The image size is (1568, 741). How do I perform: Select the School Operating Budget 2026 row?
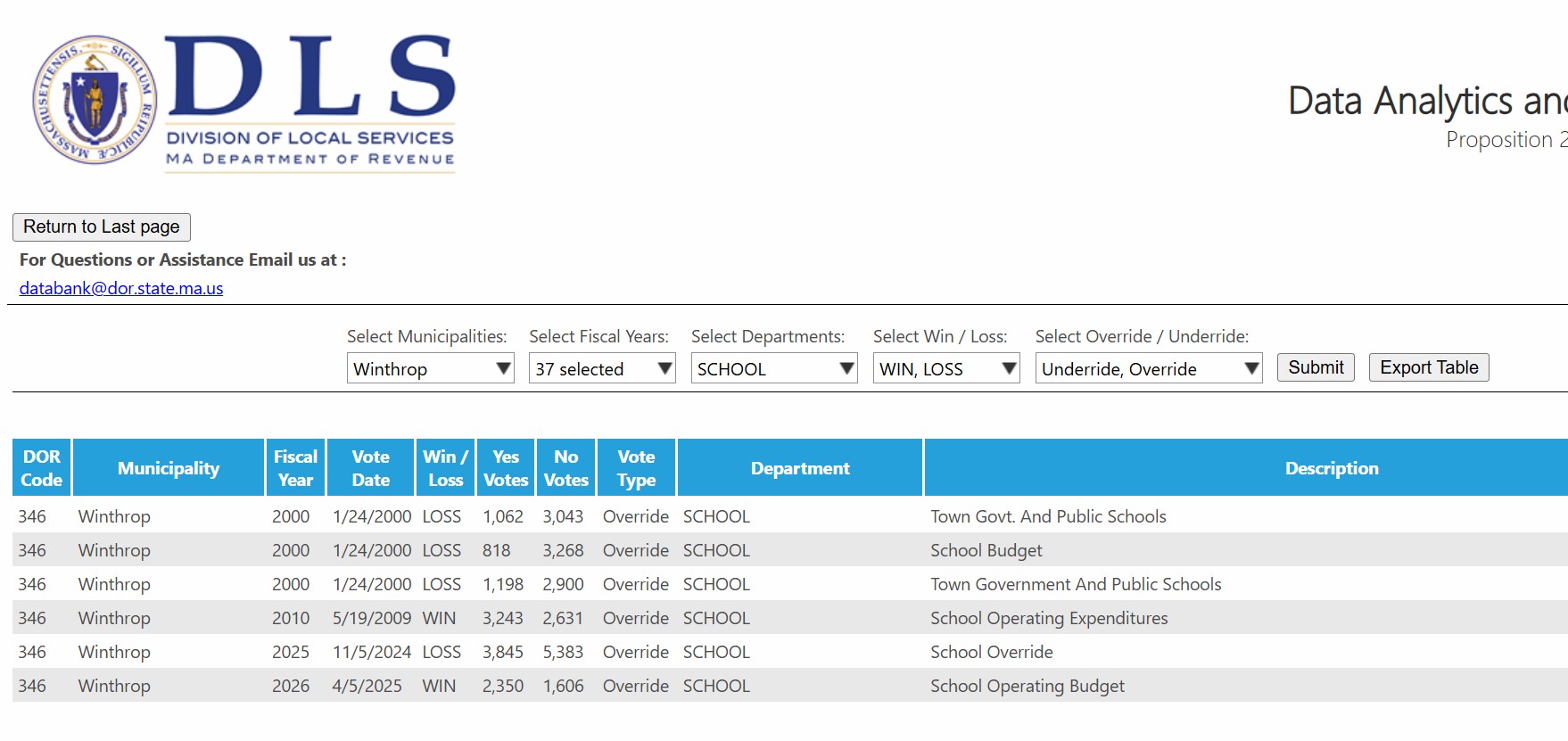point(1027,686)
